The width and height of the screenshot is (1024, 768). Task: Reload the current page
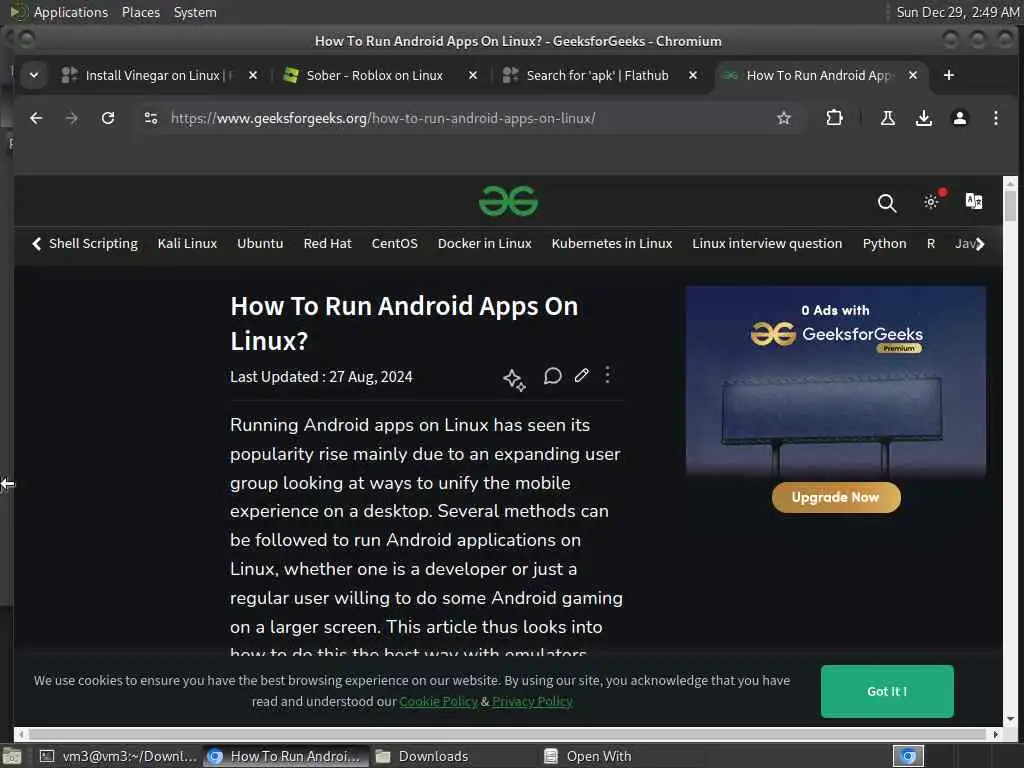[108, 118]
